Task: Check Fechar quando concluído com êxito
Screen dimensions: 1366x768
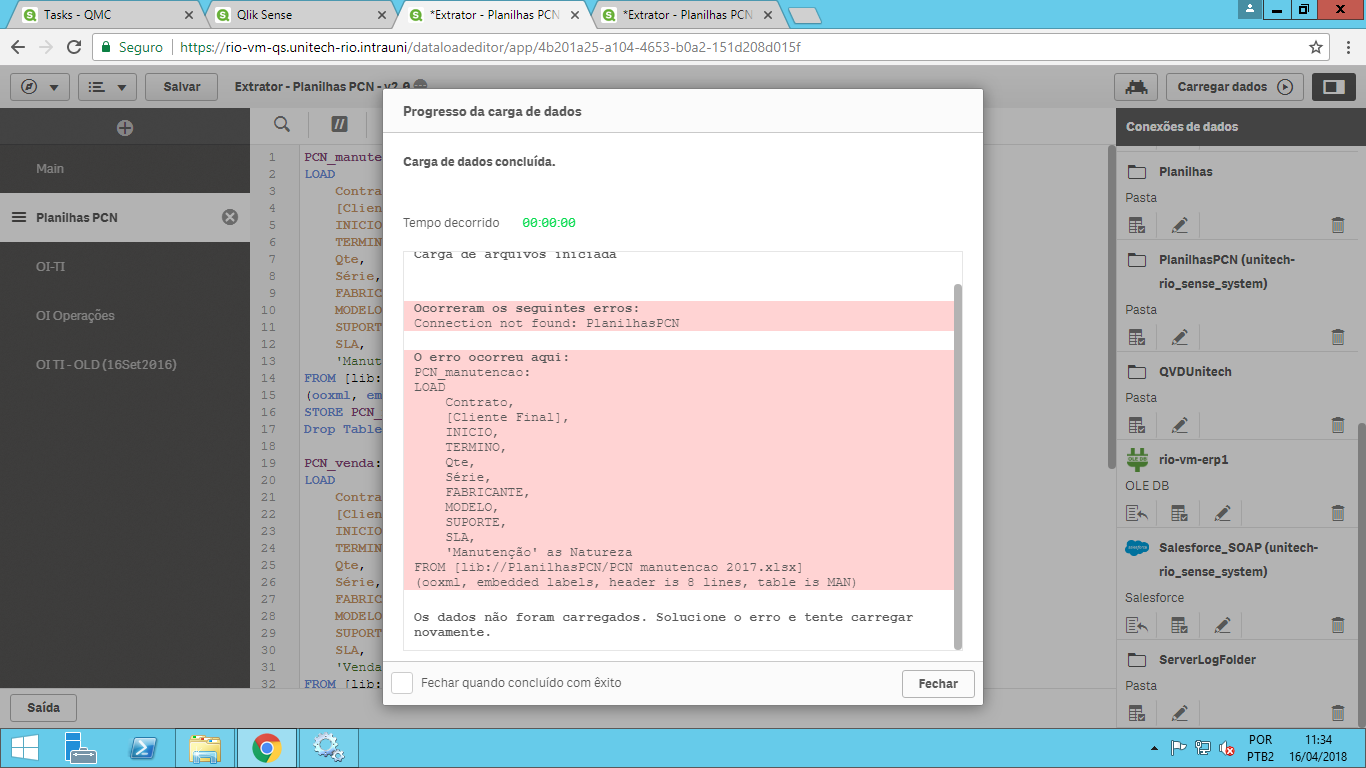Action: point(402,683)
